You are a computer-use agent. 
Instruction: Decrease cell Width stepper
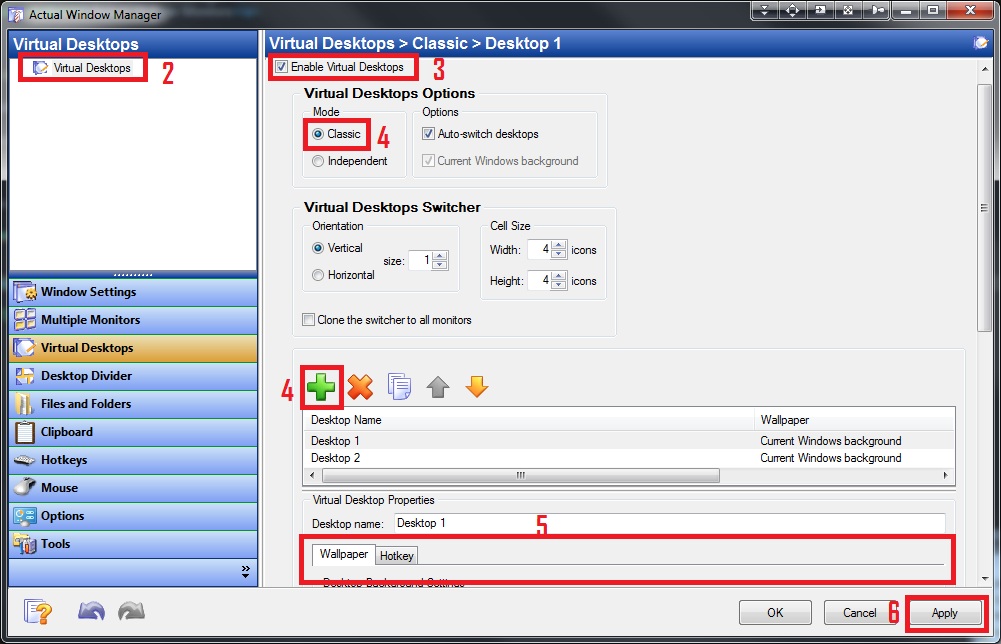click(559, 253)
